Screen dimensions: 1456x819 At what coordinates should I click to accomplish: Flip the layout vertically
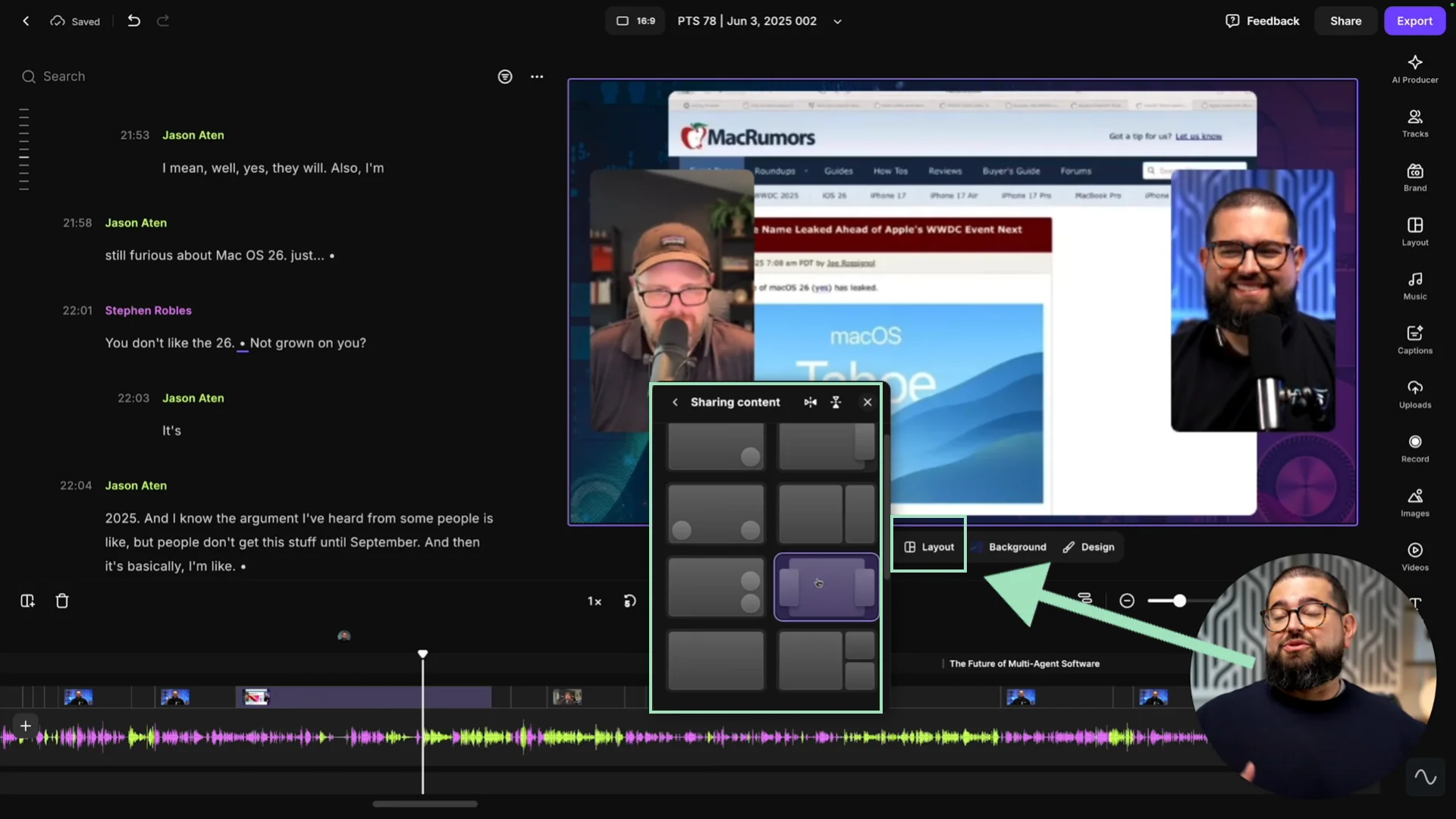(836, 402)
